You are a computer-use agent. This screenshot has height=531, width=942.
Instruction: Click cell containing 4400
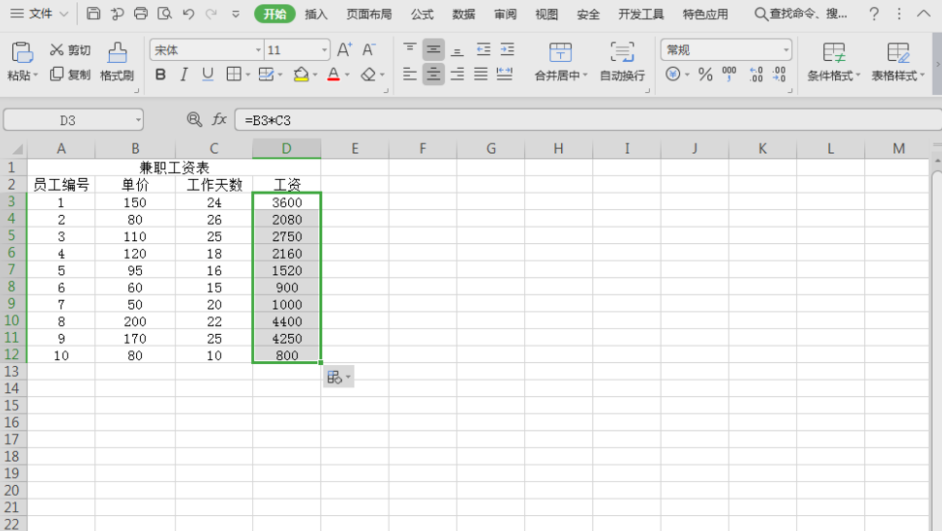point(287,321)
